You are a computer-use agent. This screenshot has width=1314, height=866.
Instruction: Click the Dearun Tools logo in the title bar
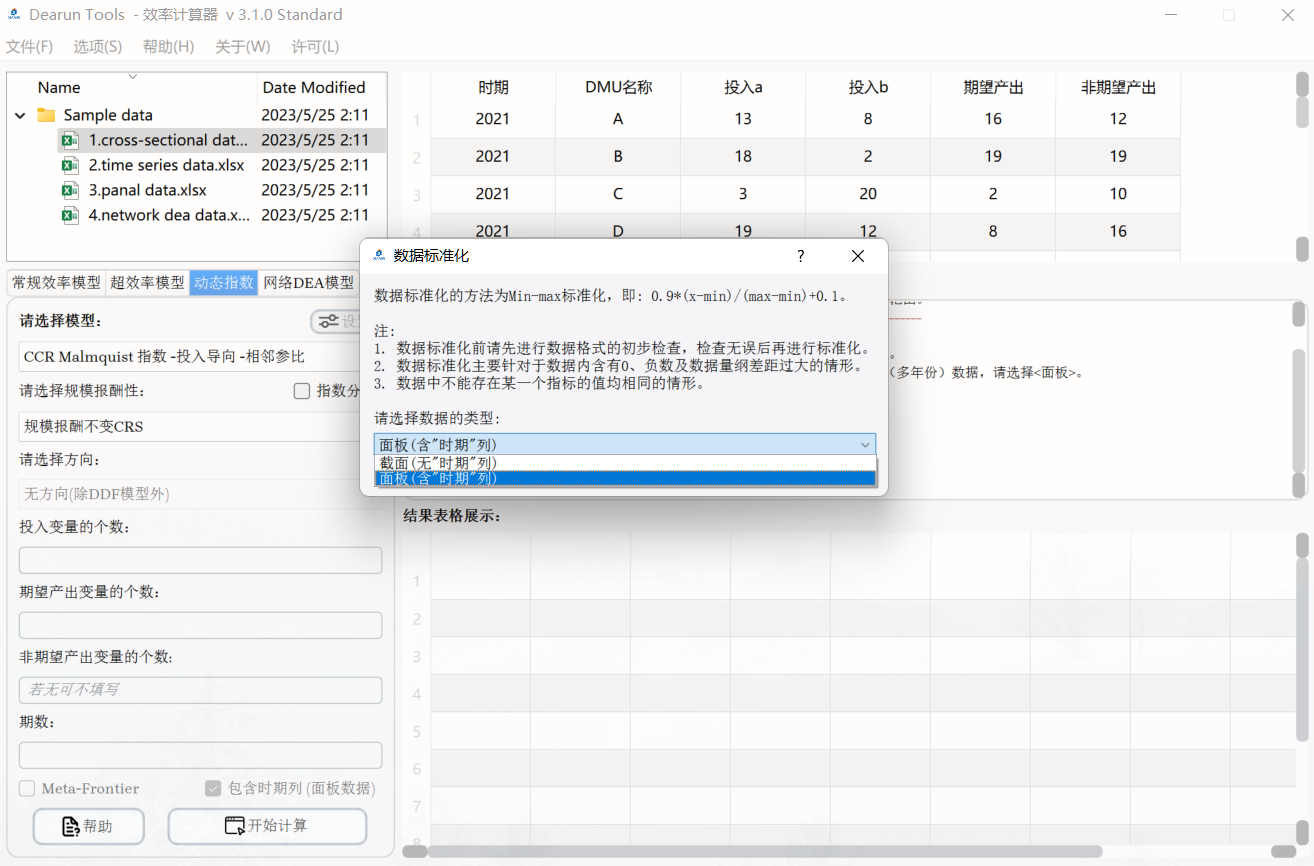13,14
